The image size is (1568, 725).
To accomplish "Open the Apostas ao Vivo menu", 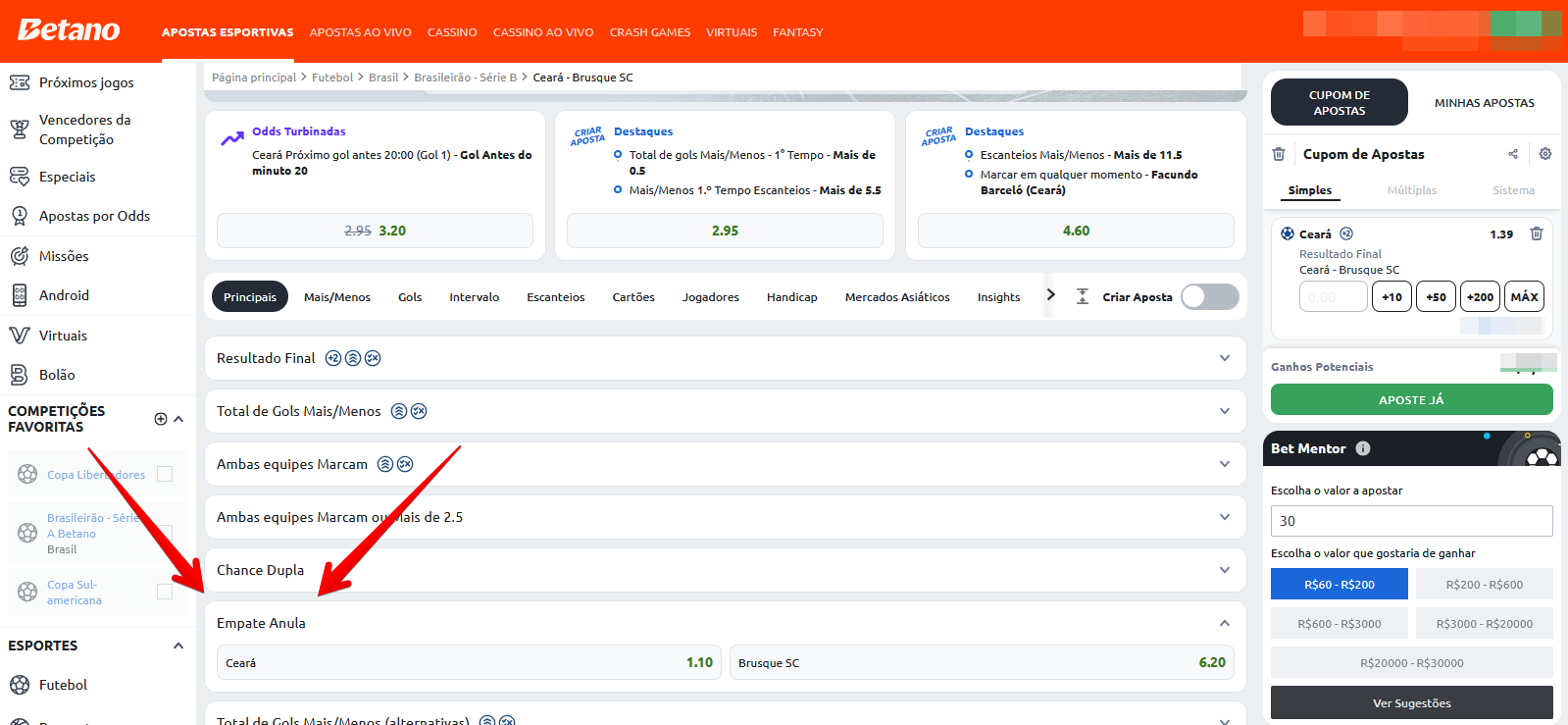I will pyautogui.click(x=360, y=32).
